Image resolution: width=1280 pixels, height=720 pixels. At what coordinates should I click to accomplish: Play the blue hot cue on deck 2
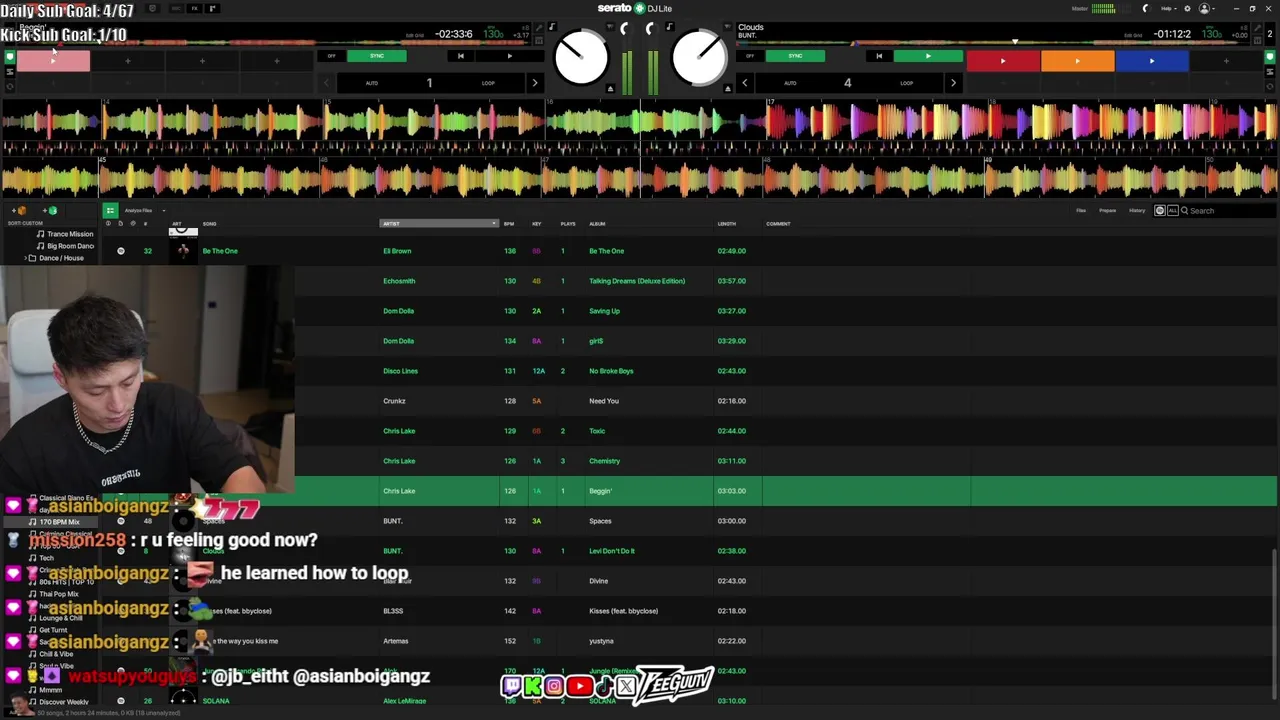coord(1151,61)
